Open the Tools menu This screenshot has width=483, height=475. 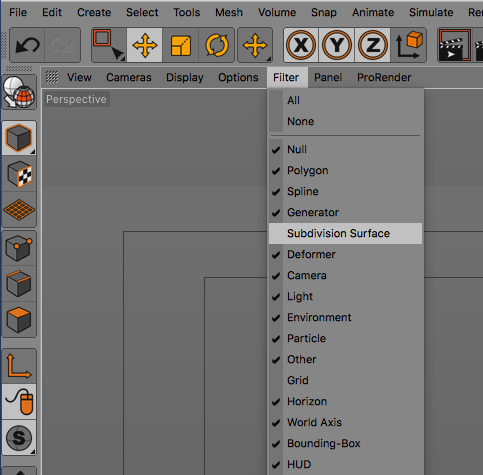click(187, 12)
